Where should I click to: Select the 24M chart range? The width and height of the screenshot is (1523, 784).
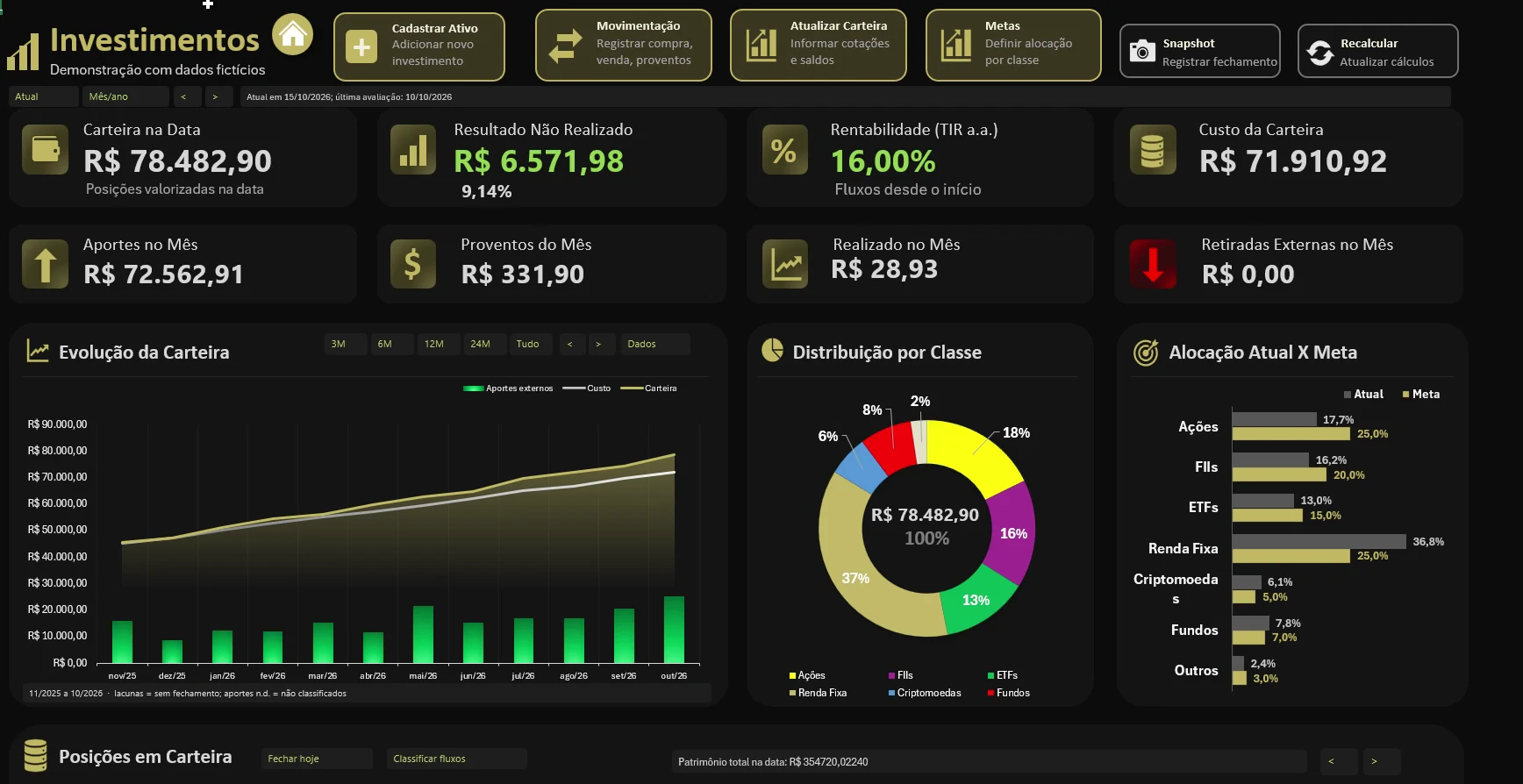coord(485,344)
